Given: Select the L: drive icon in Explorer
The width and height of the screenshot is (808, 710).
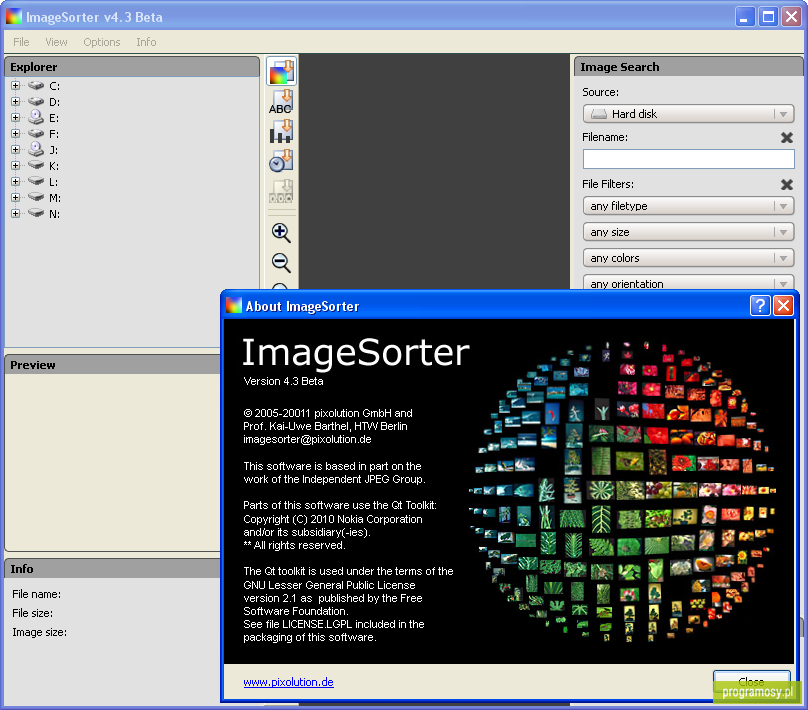Looking at the screenshot, I should click(x=36, y=181).
